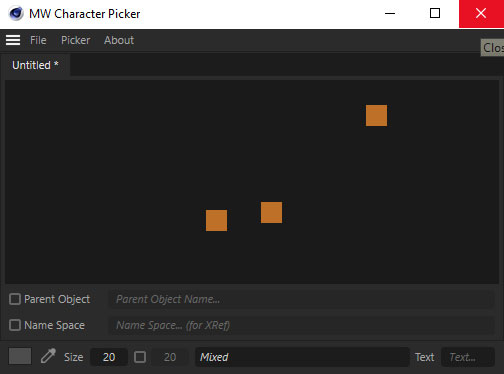
Task: Open the File menu
Action: tap(38, 40)
